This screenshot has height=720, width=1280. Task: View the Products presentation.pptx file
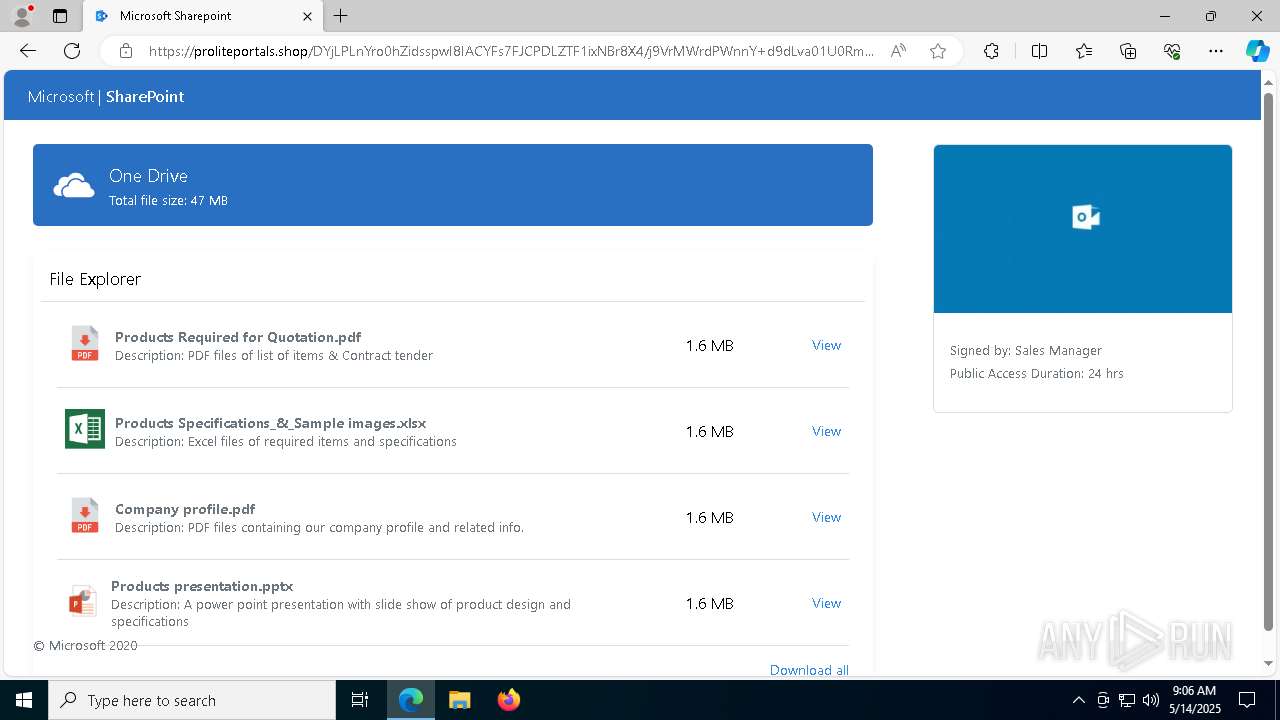826,603
